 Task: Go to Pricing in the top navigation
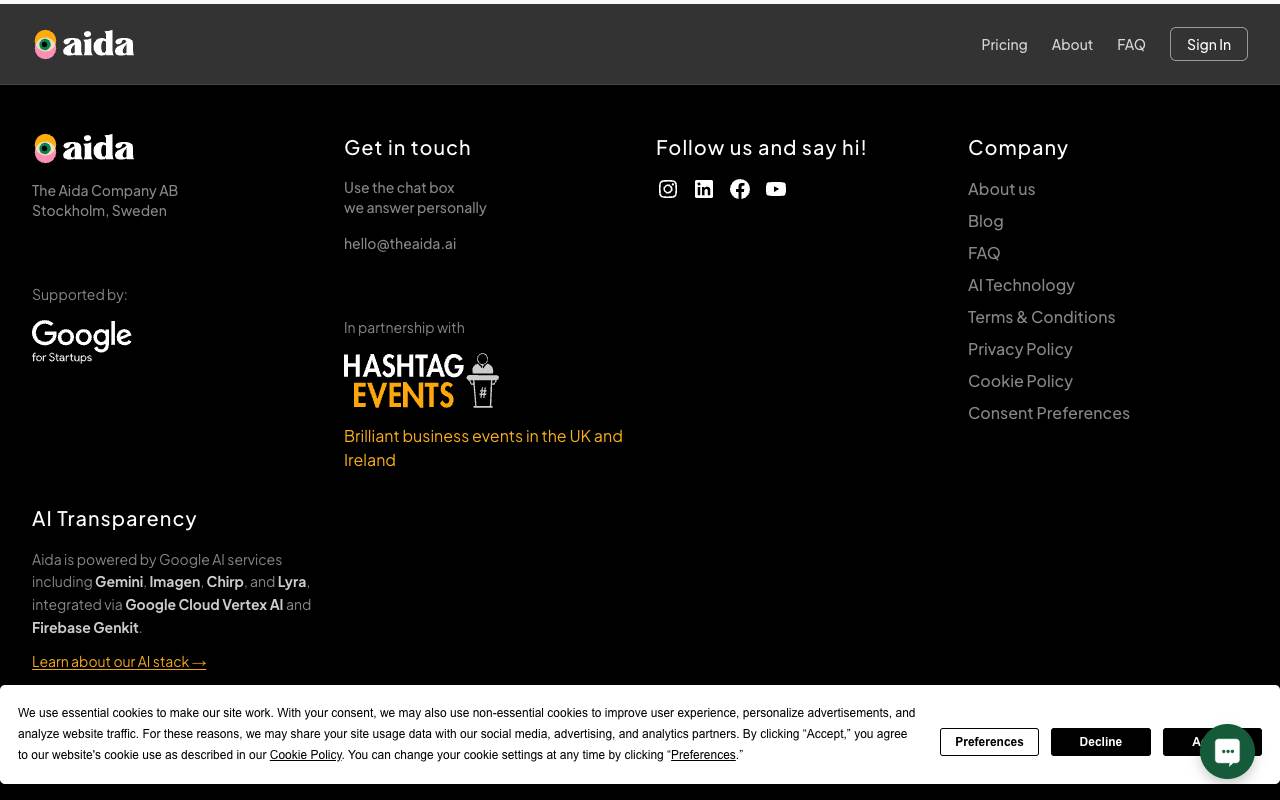tap(1004, 44)
